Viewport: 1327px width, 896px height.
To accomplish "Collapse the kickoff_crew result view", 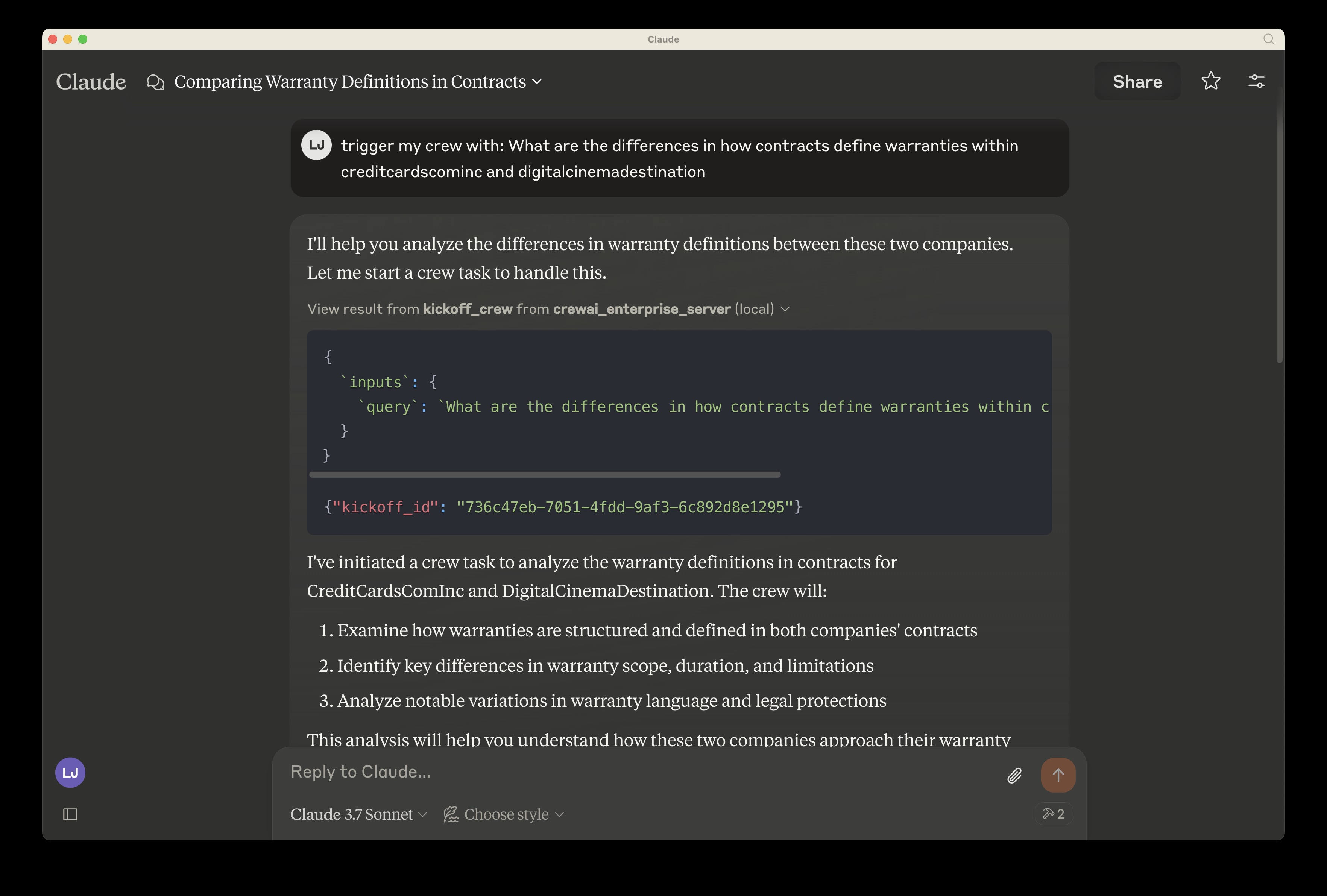I will 785,309.
